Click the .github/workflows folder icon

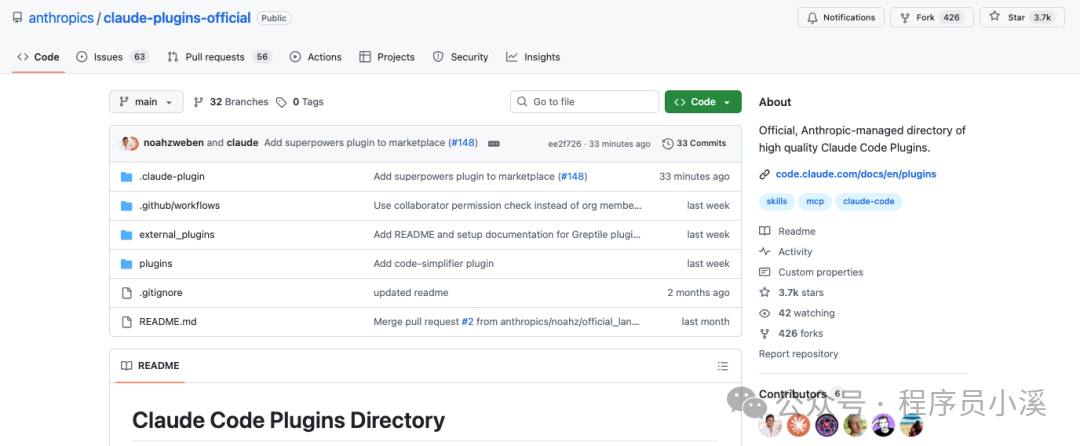pyautogui.click(x=126, y=206)
